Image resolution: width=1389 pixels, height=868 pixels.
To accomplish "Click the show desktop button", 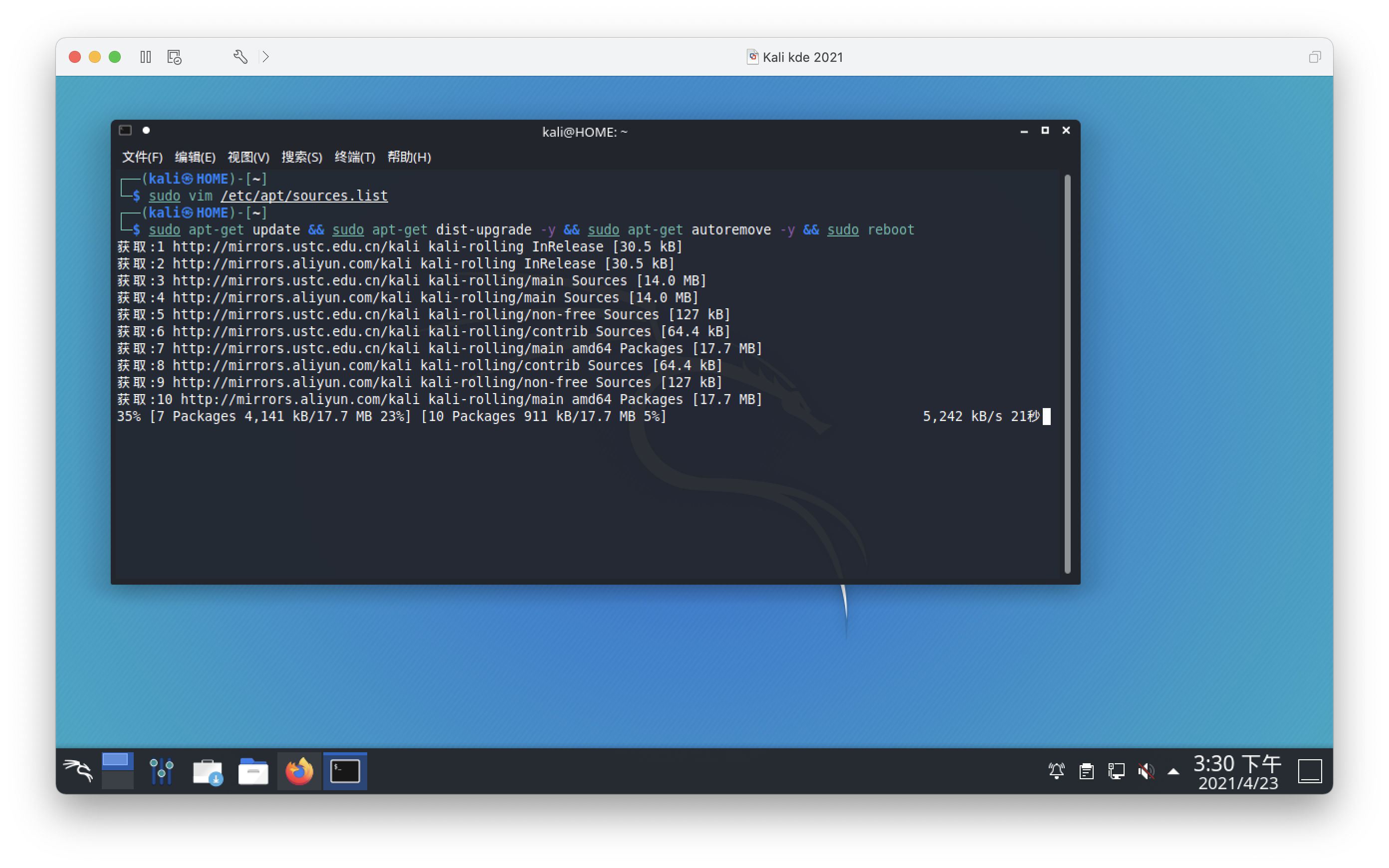I will pyautogui.click(x=1310, y=771).
